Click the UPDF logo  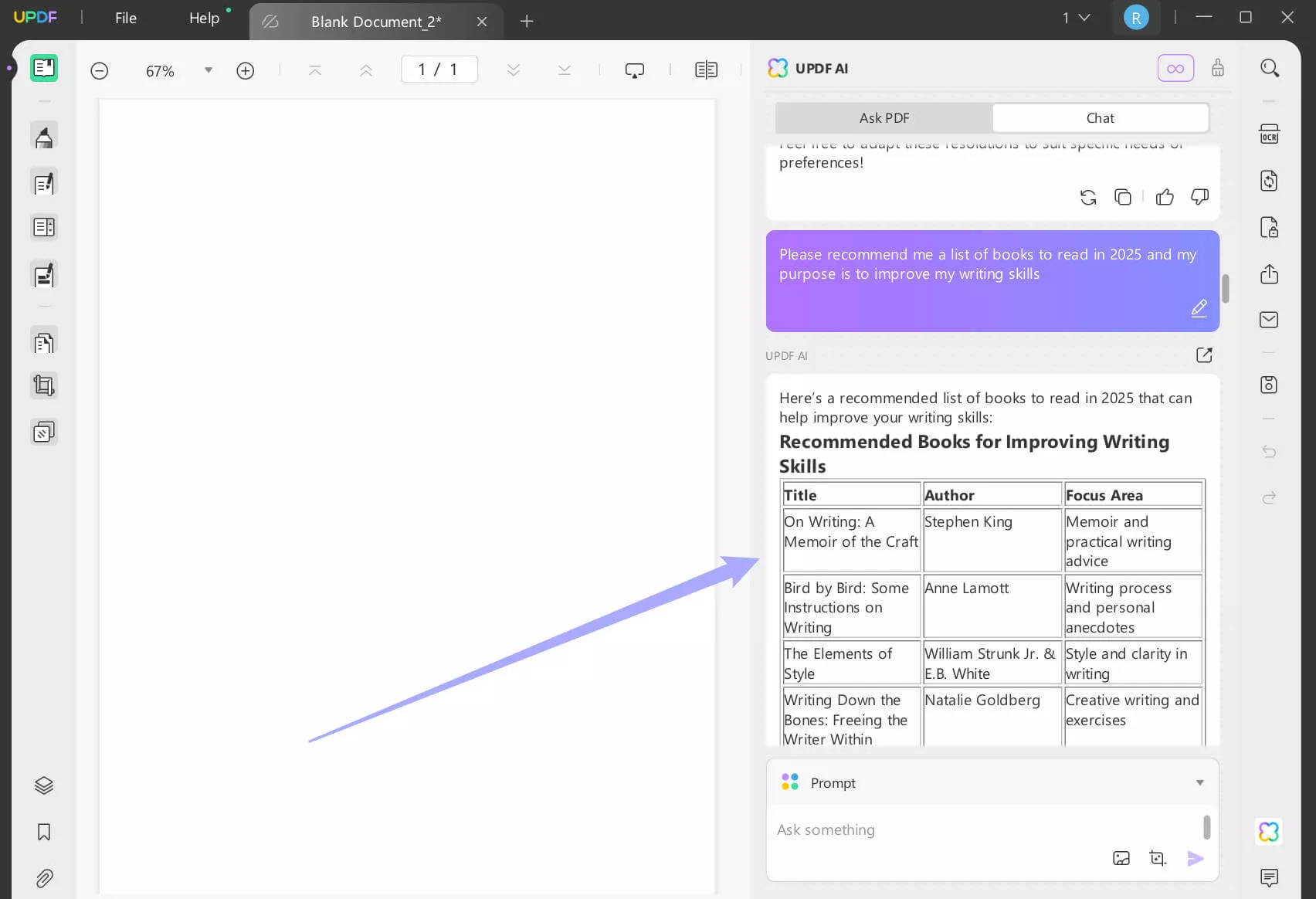click(x=36, y=17)
